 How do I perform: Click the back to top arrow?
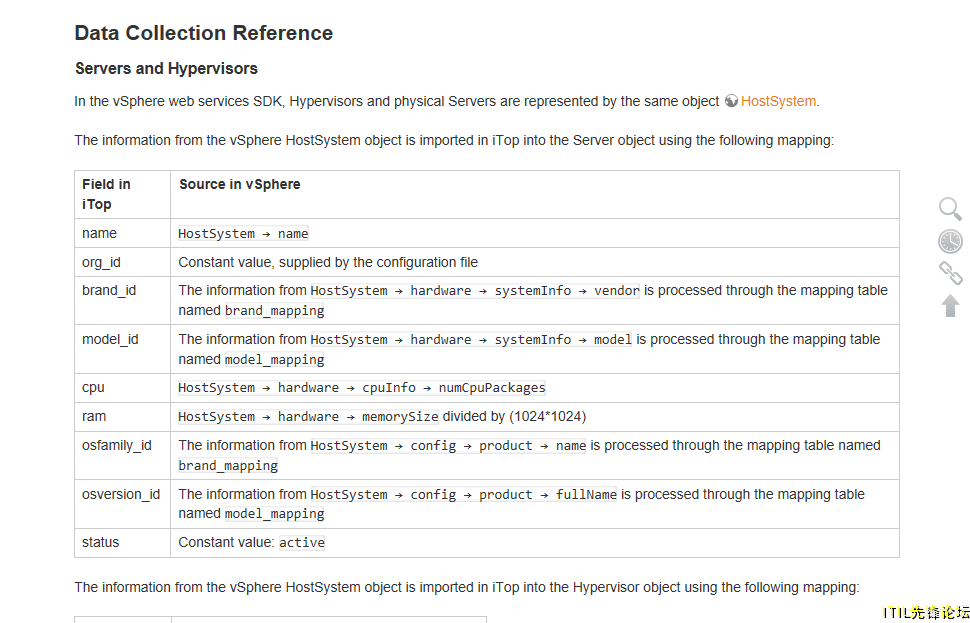(x=950, y=306)
